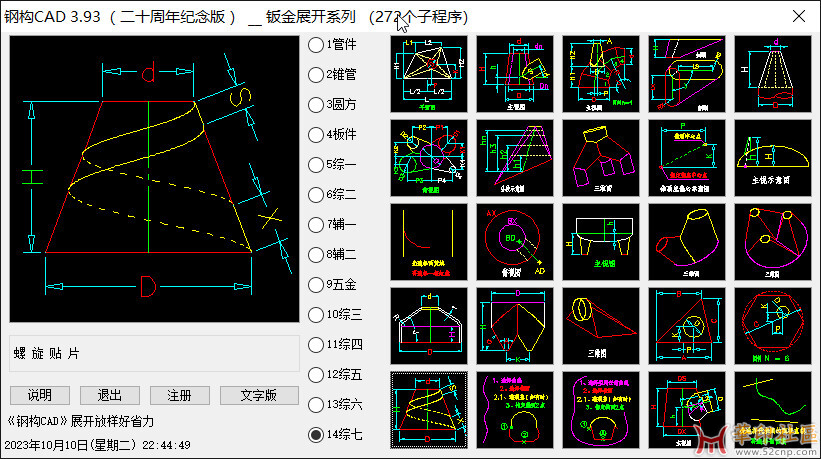The width and height of the screenshot is (821, 459).
Task: Pick the 5综一 category
Action: point(316,165)
